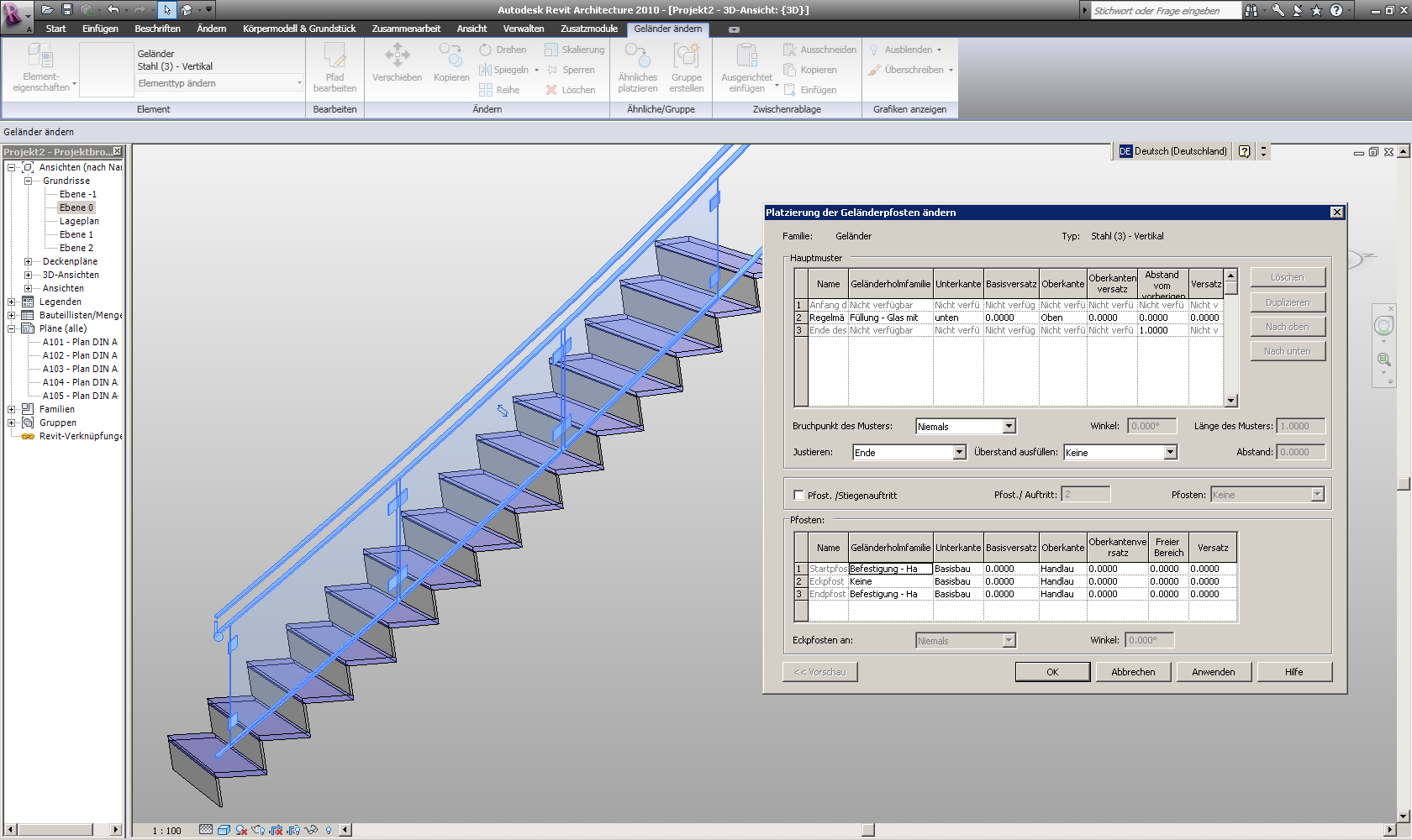Click the Drehen rotate tool
Image resolution: width=1412 pixels, height=840 pixels.
pos(503,50)
